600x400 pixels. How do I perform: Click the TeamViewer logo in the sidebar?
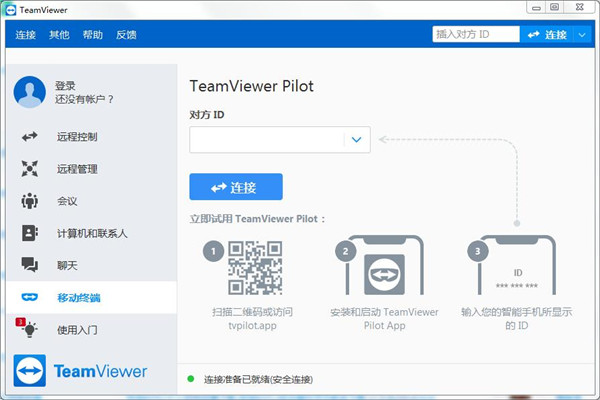click(80, 371)
